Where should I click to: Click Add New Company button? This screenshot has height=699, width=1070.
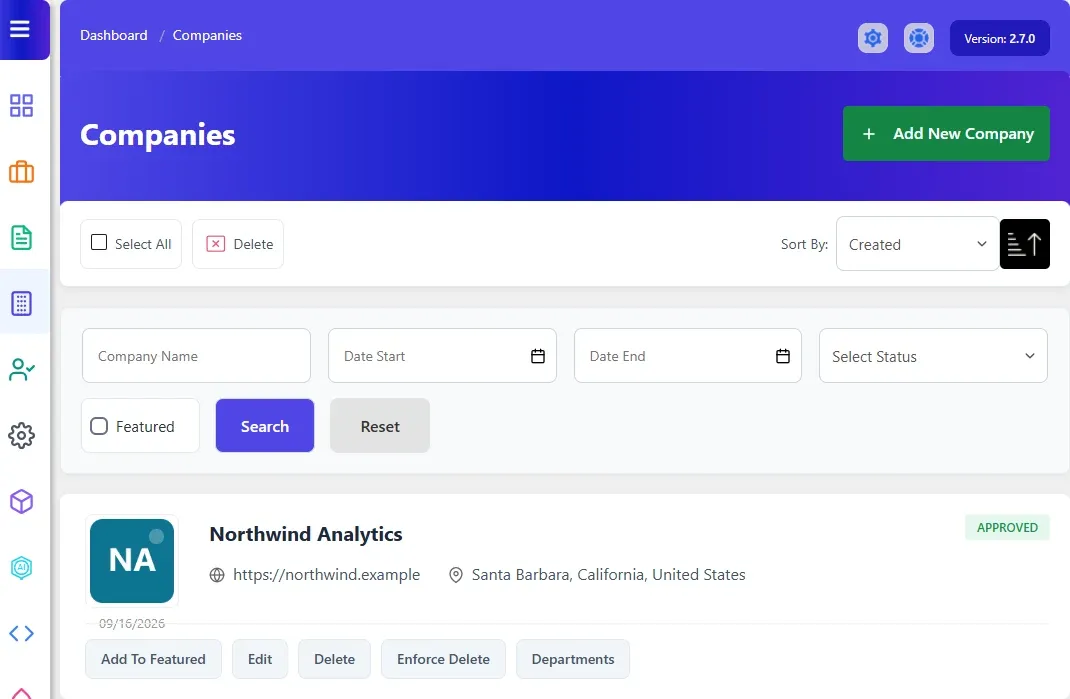click(x=946, y=133)
